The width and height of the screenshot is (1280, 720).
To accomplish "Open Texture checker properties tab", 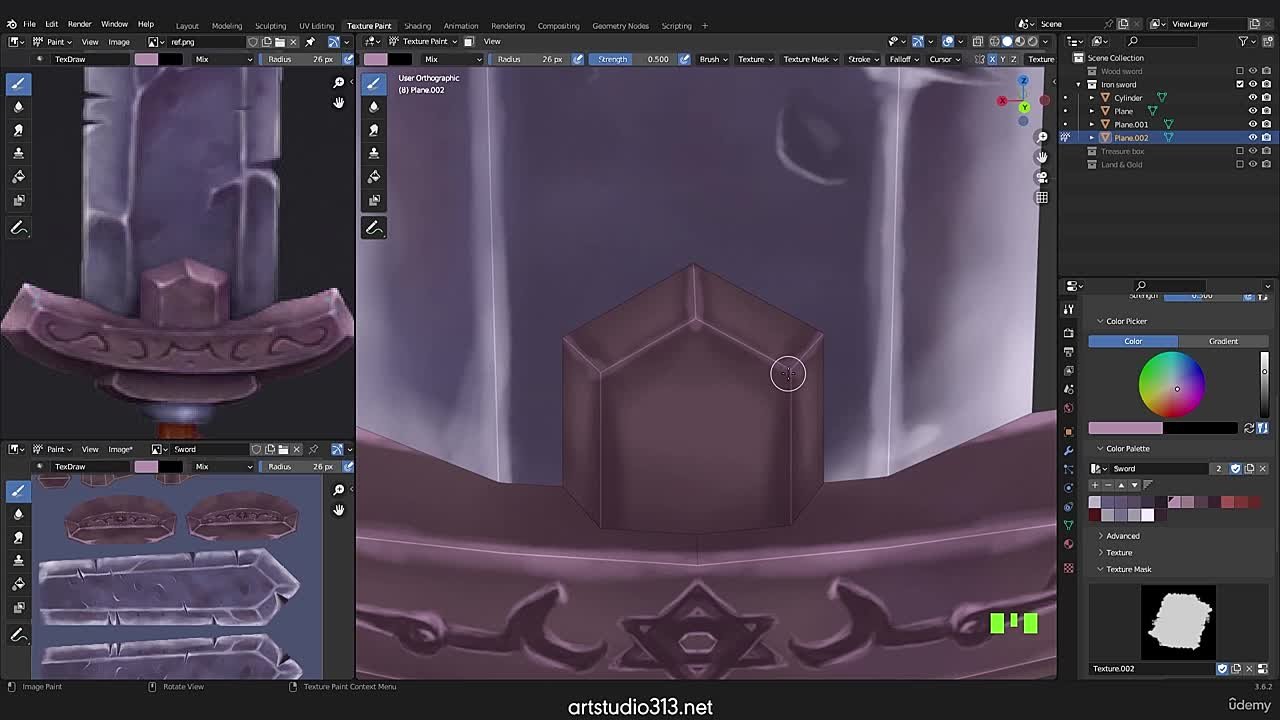I will click(1069, 568).
